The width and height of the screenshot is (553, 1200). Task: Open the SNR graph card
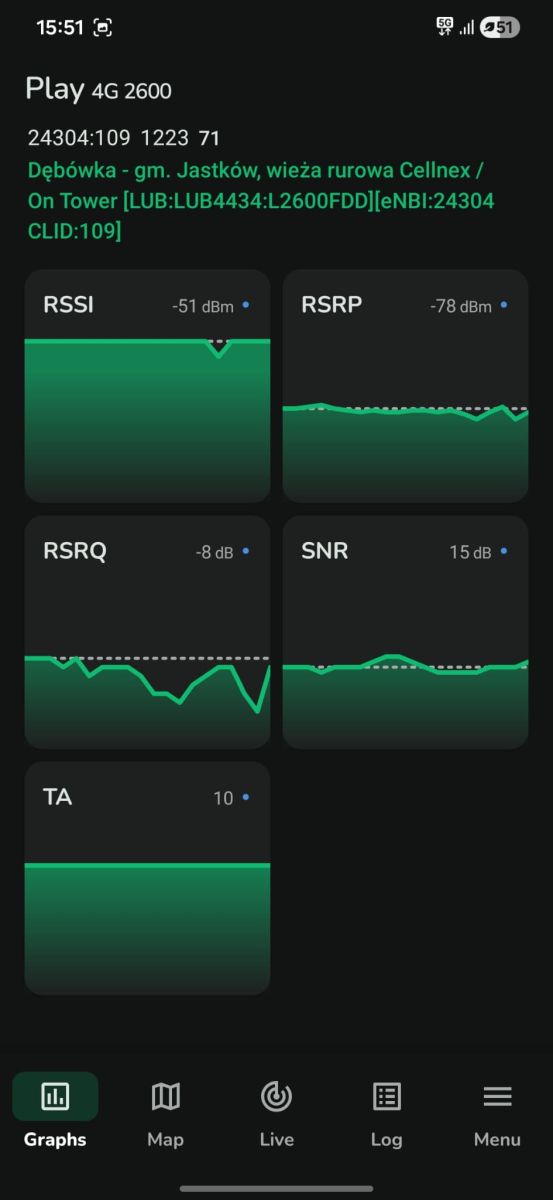405,632
